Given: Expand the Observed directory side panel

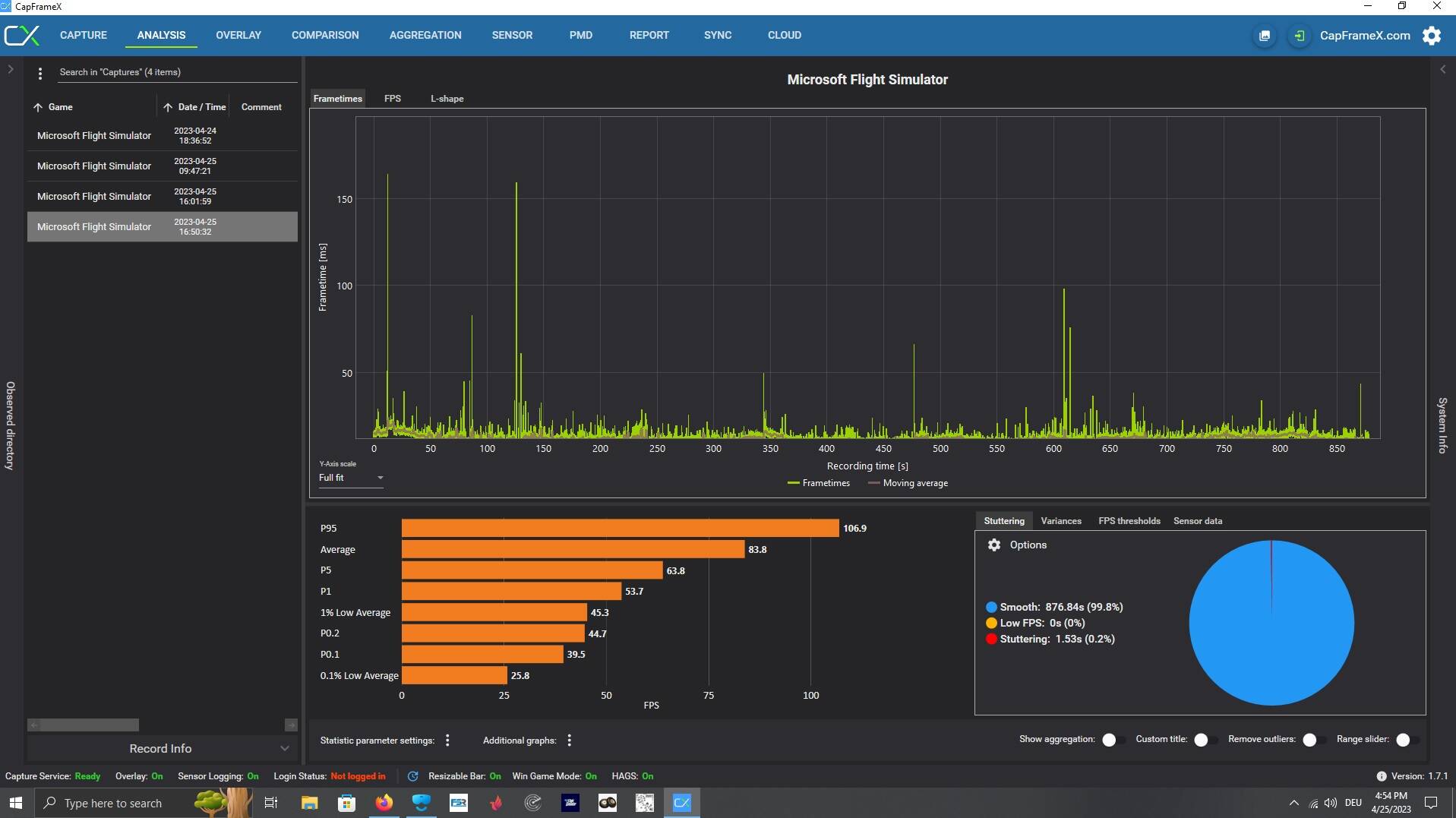Looking at the screenshot, I should tap(11, 69).
